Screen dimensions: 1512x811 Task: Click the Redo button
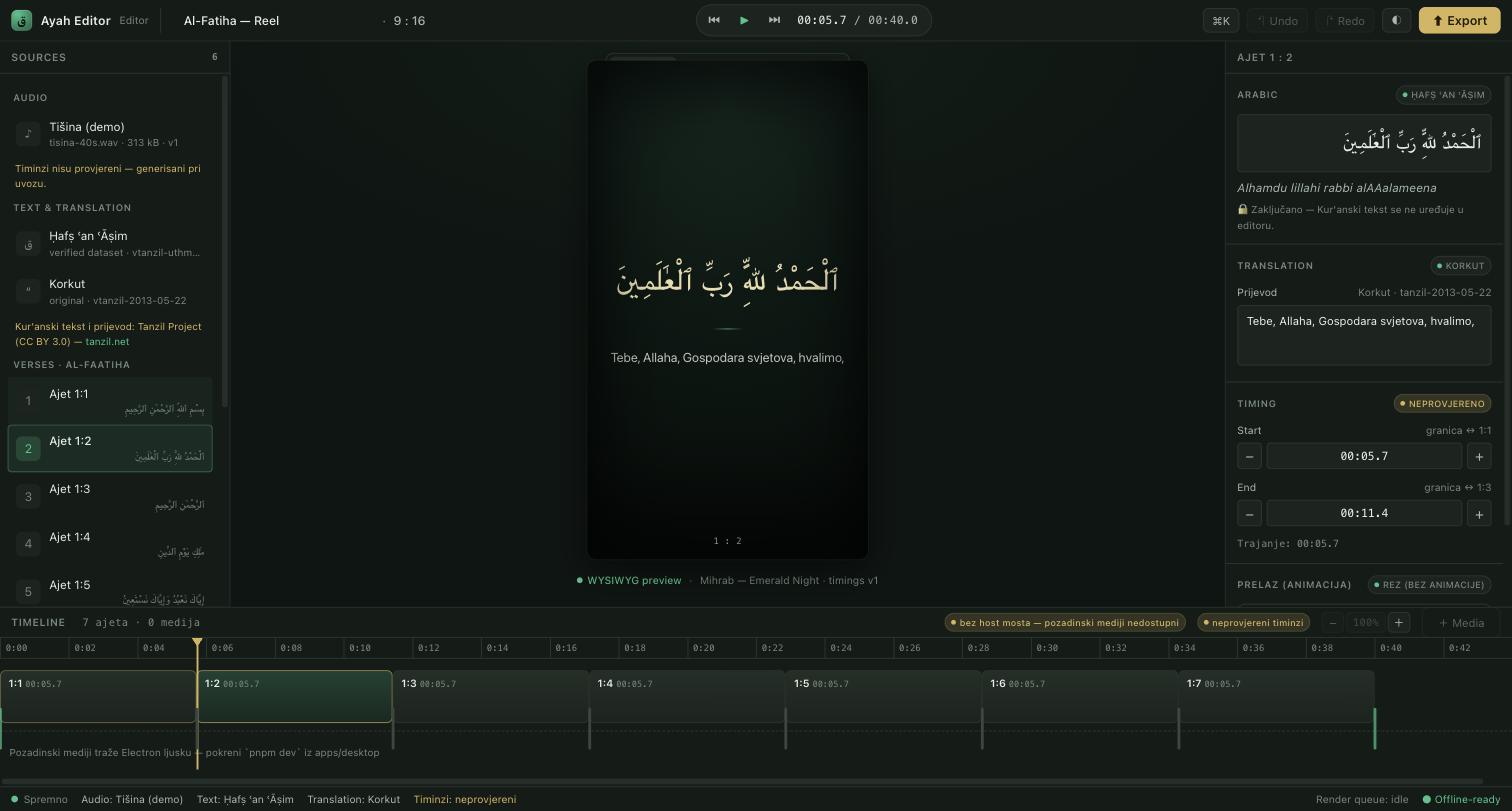1343,20
